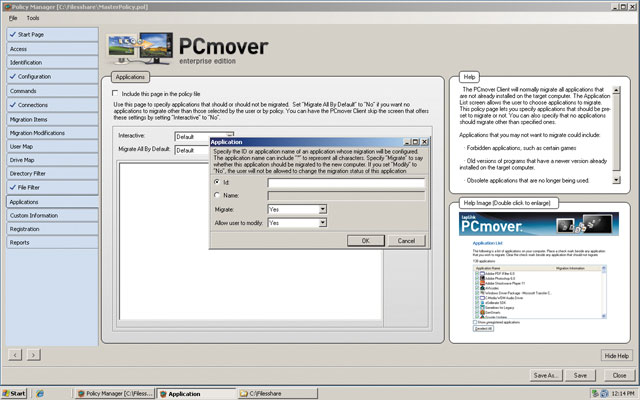
Task: Confirm the Application dialog with OK
Action: tap(366, 241)
